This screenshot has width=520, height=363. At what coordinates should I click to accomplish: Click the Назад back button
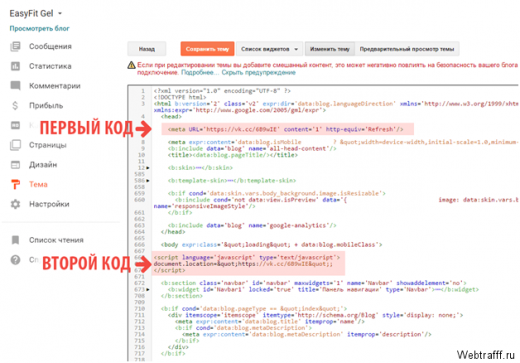[147, 49]
